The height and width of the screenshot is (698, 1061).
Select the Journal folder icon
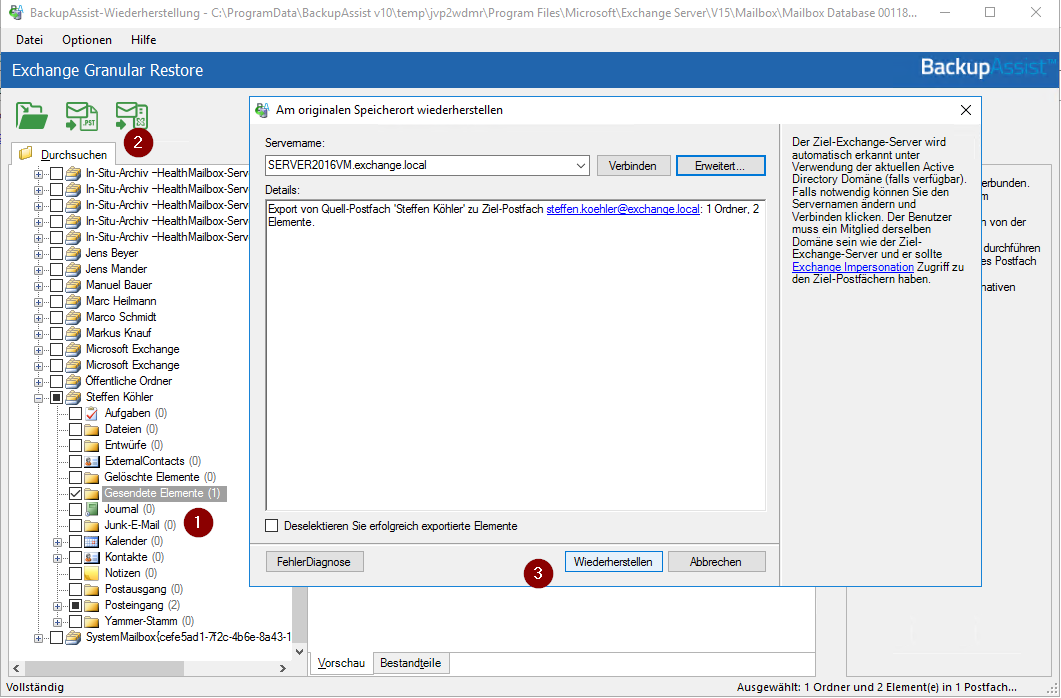[x=92, y=509]
